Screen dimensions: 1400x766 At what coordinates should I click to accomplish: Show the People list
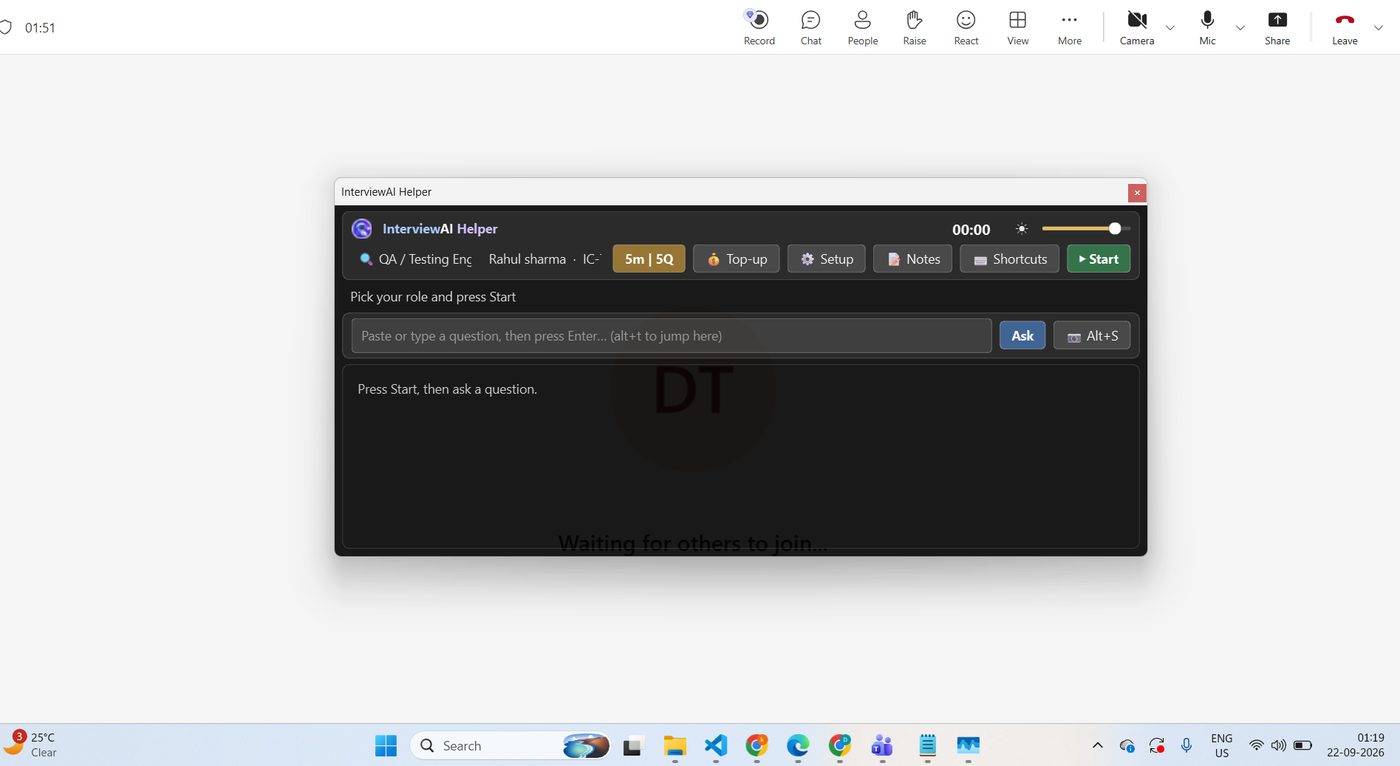click(862, 27)
